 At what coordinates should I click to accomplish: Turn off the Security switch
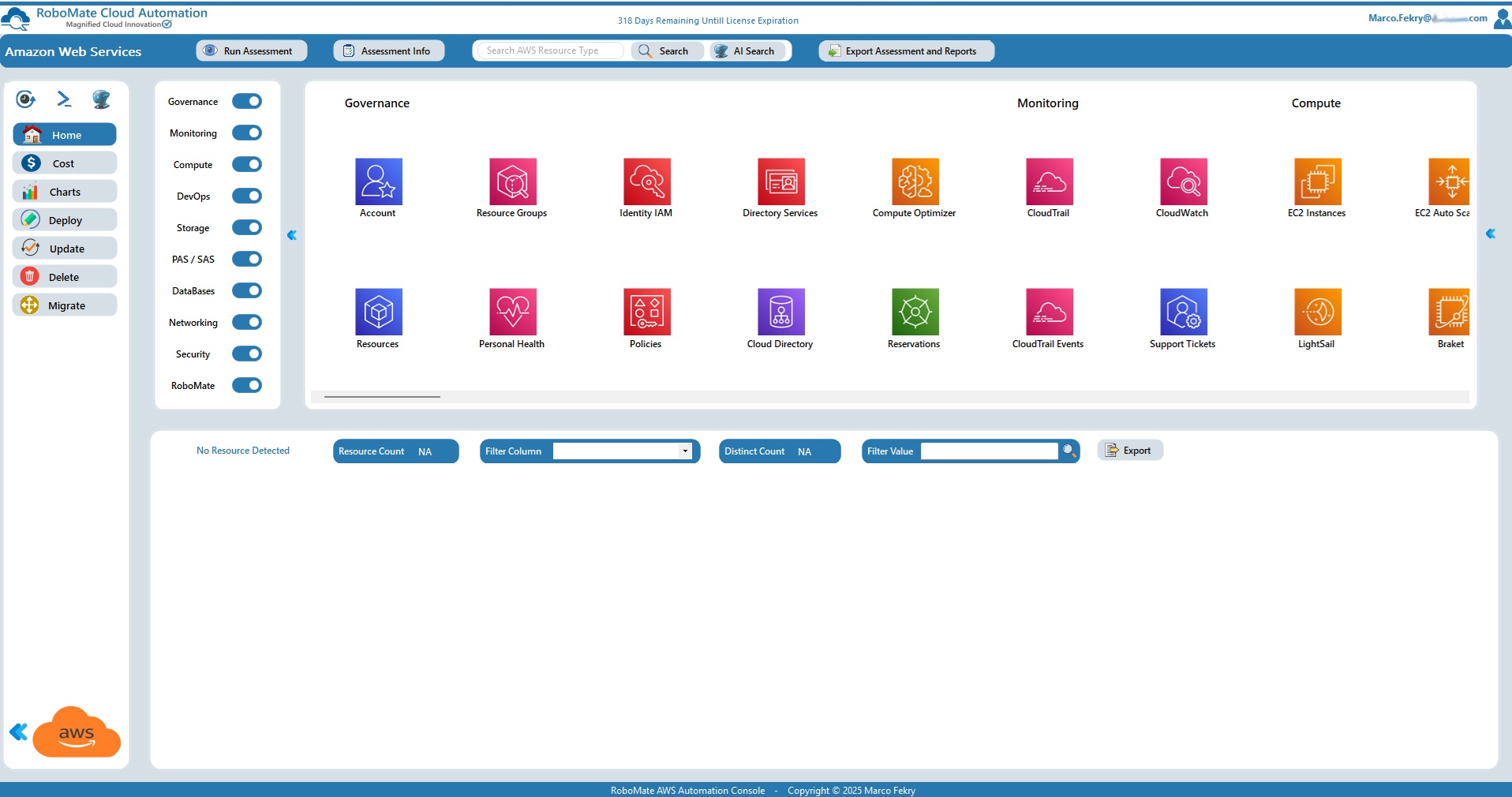tap(247, 354)
